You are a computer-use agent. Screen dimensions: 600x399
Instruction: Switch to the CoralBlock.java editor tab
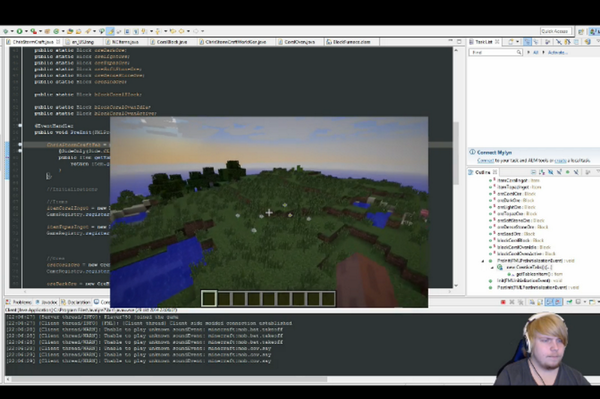coord(172,42)
